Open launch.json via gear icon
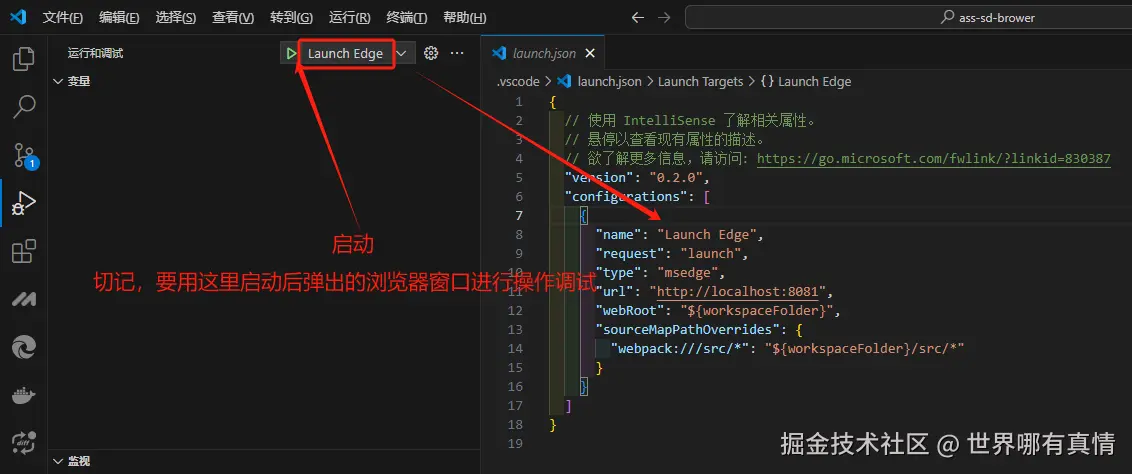1132x474 pixels. (431, 53)
